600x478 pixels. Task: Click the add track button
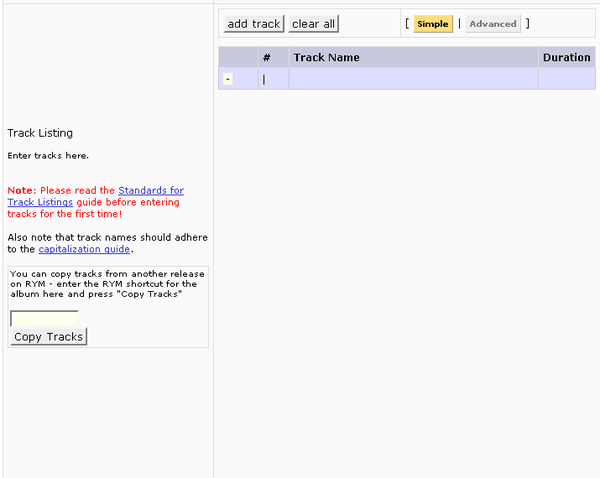[253, 24]
